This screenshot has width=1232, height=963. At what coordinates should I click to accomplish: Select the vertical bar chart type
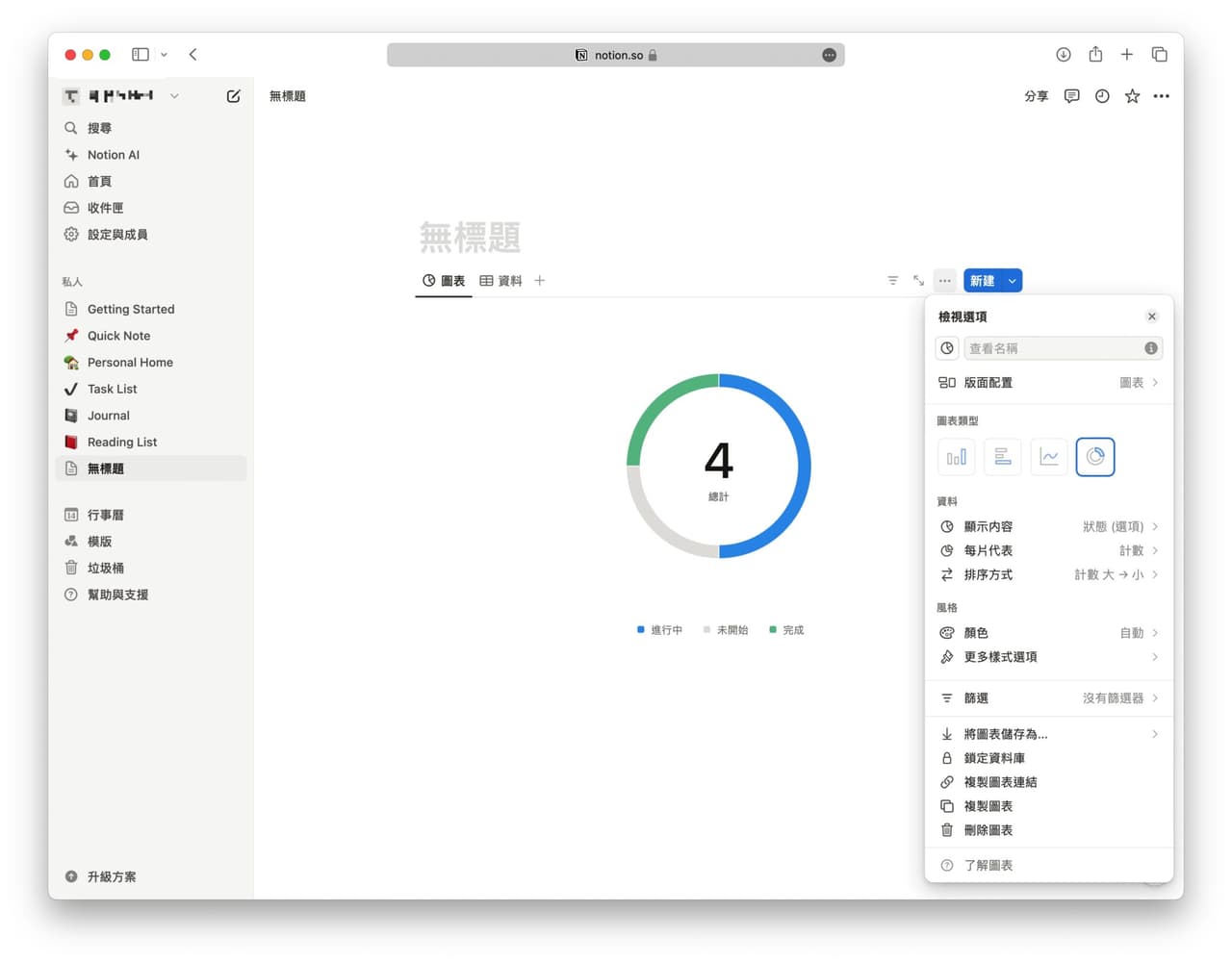pyautogui.click(x=956, y=457)
